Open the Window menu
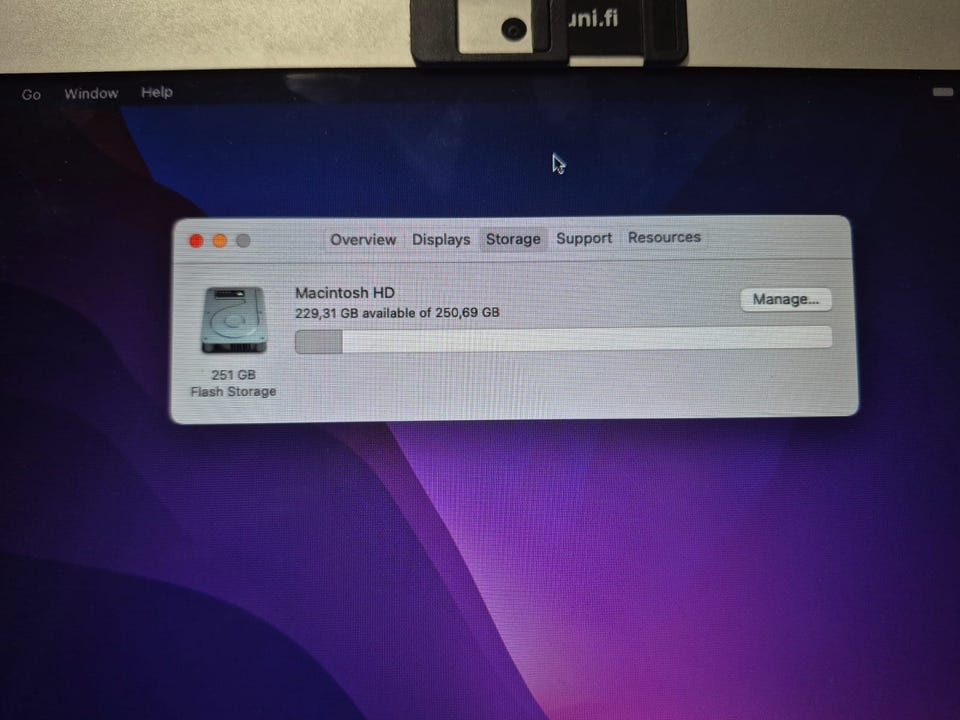960x720 pixels. pyautogui.click(x=91, y=94)
